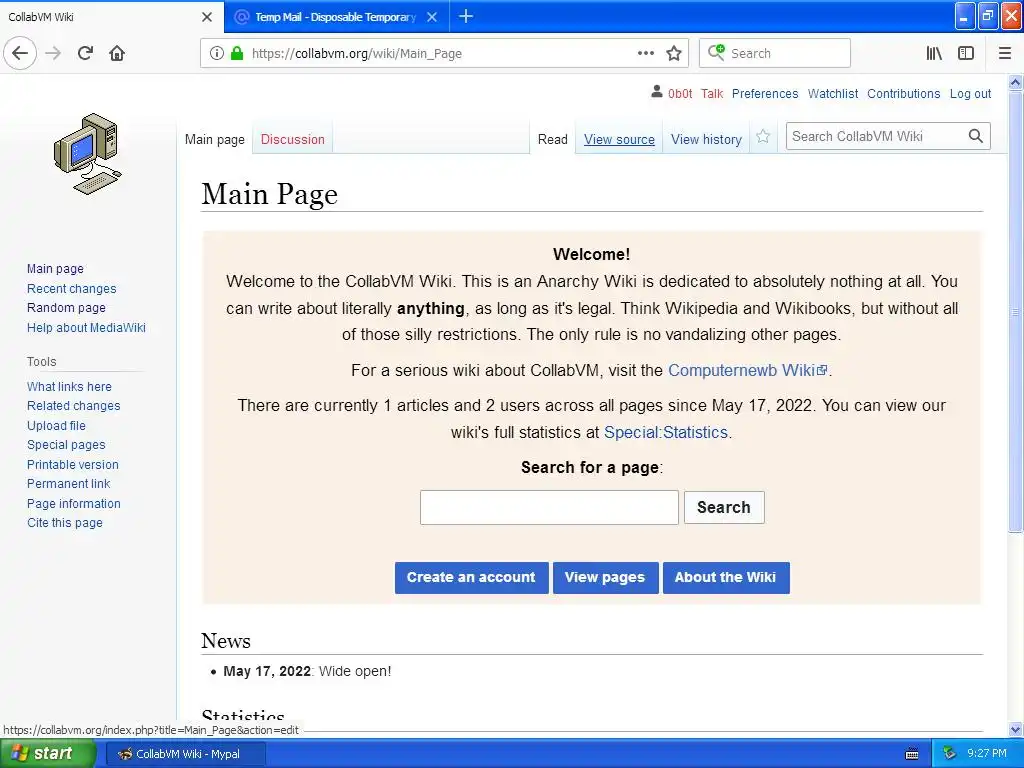Click the search engine magnifier icon
The height and width of the screenshot is (768, 1024).
click(716, 52)
